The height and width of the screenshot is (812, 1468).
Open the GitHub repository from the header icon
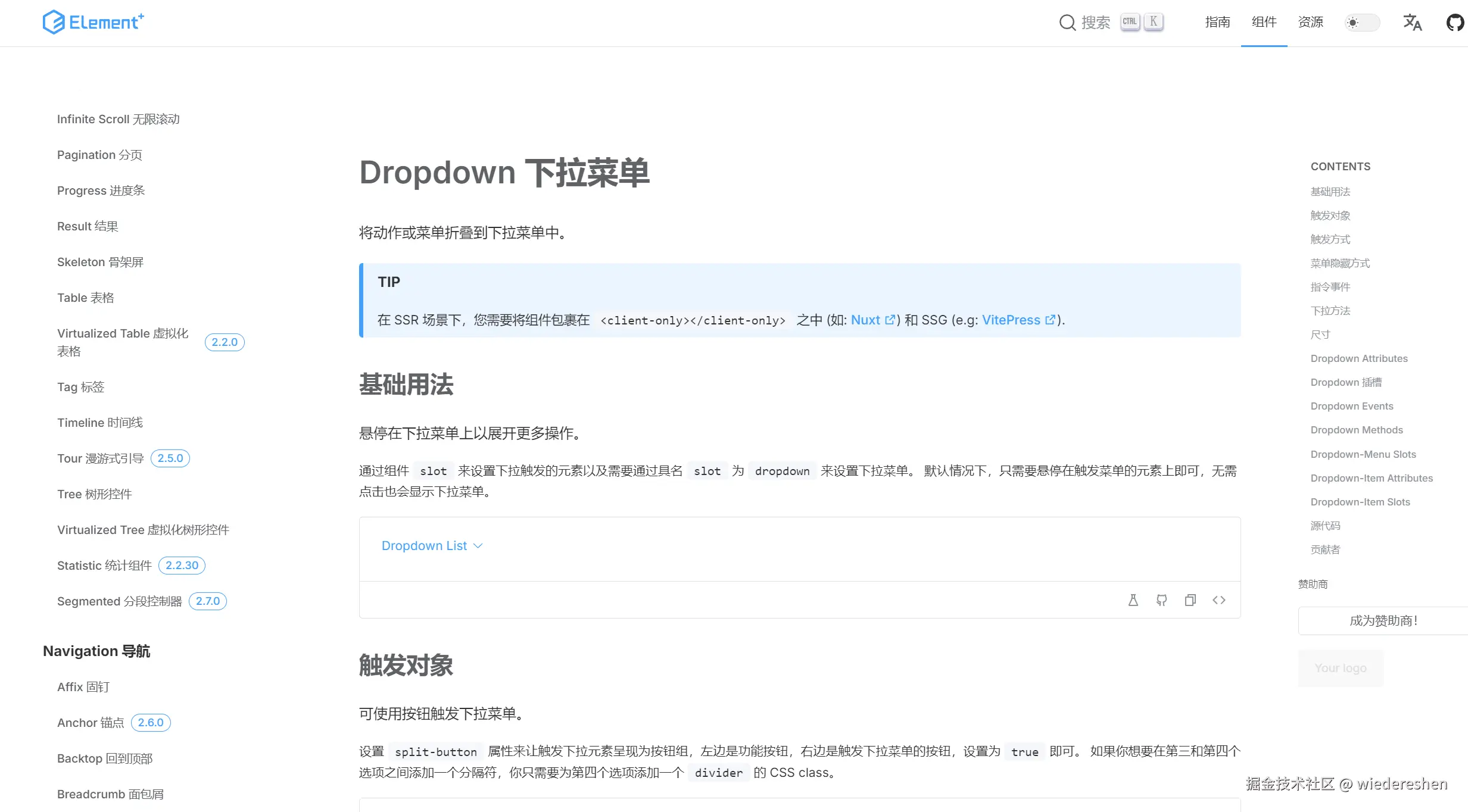tap(1455, 22)
